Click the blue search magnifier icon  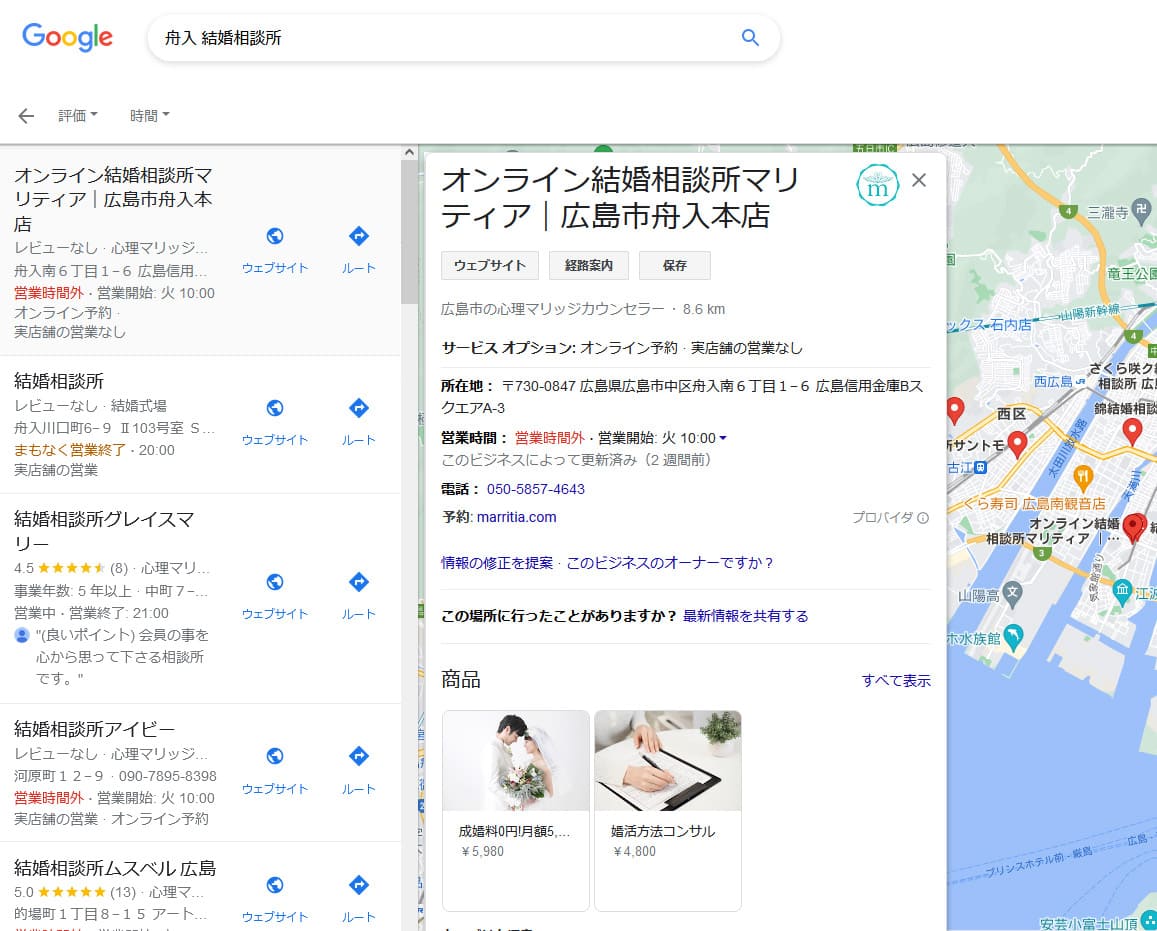click(x=750, y=38)
